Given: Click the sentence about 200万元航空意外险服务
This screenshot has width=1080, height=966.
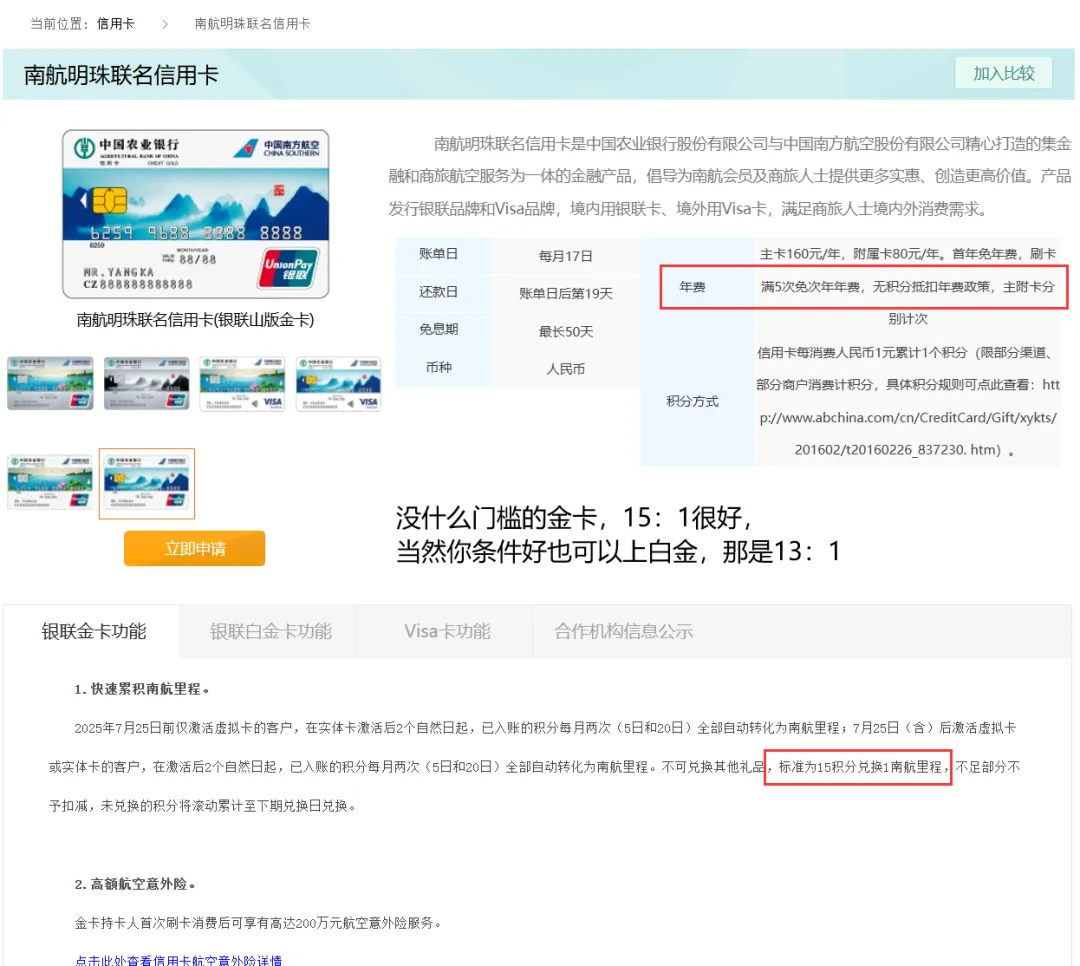Looking at the screenshot, I should pyautogui.click(x=258, y=923).
